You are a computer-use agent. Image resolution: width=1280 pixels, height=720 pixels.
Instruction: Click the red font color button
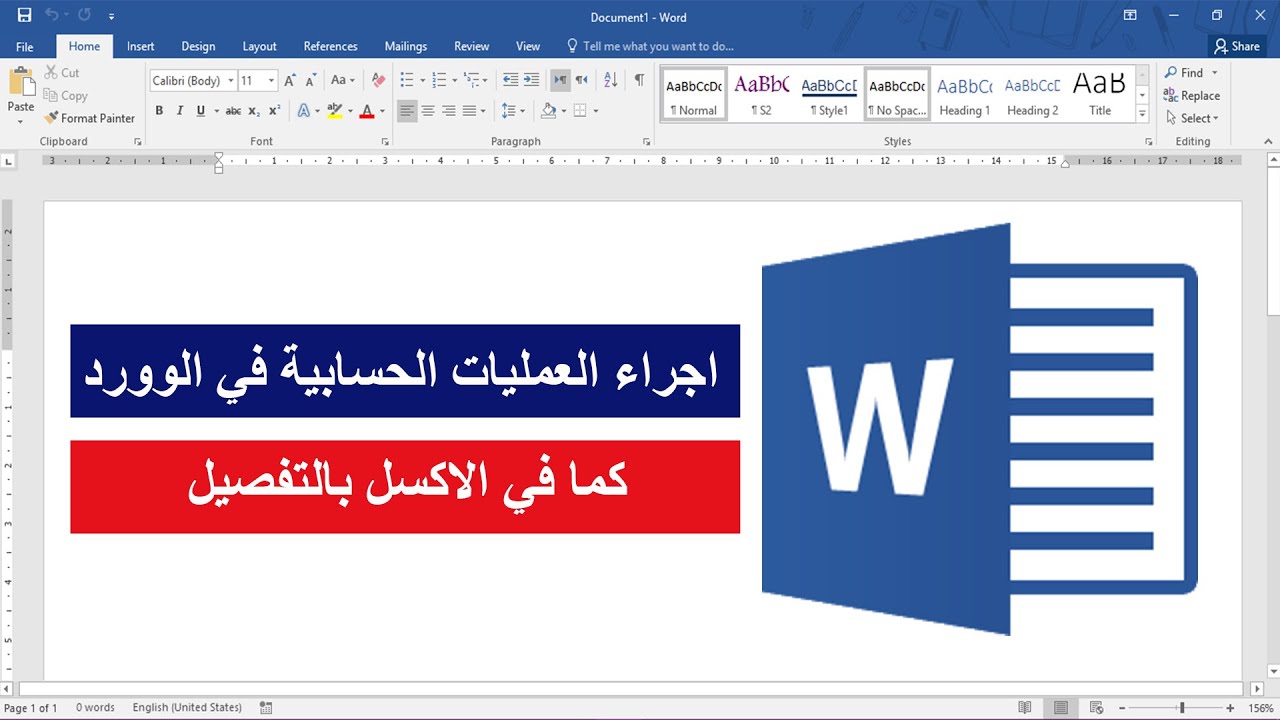367,111
